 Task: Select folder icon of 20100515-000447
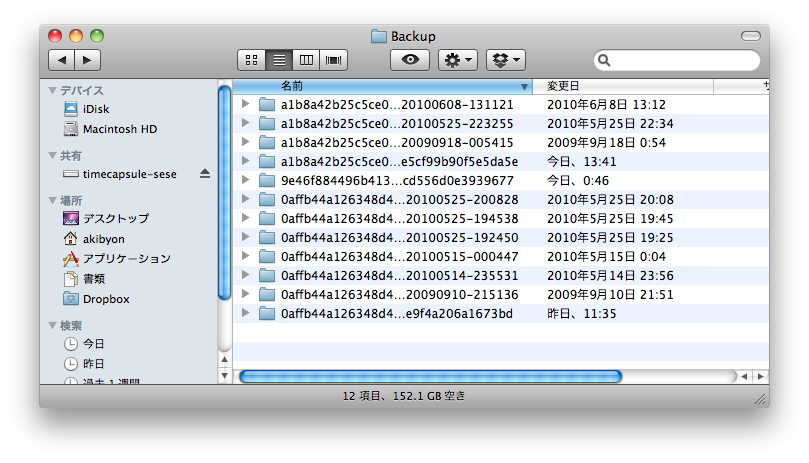[x=267, y=257]
